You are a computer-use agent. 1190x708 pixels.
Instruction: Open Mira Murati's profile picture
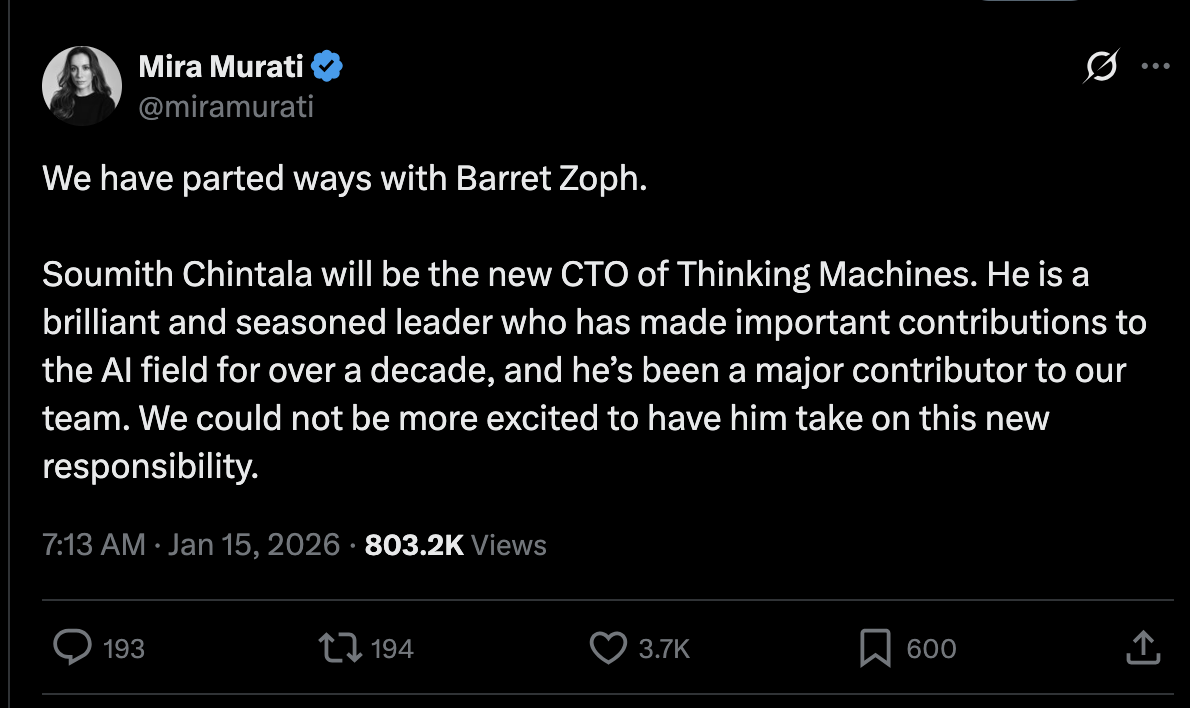point(81,86)
